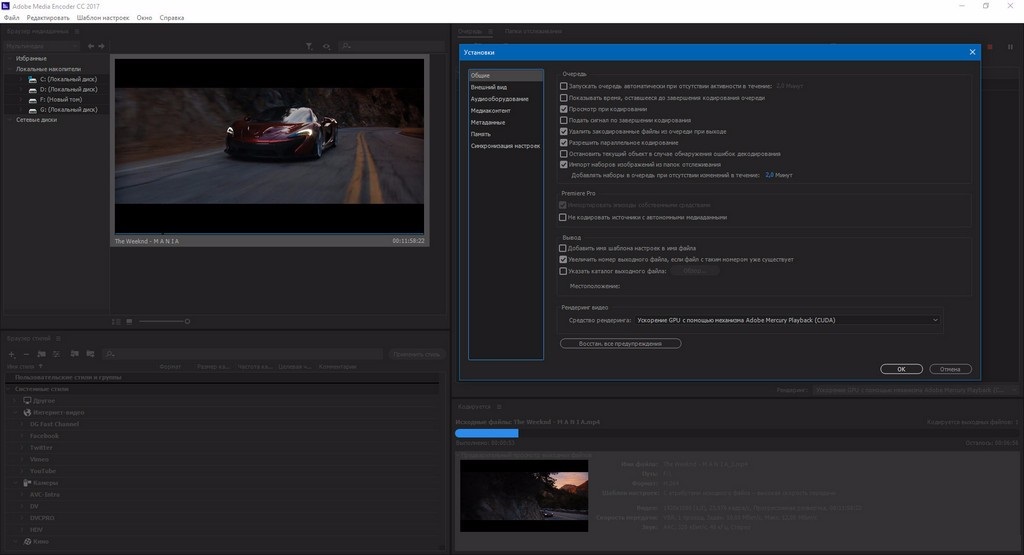Open the Редактировать menu
1024x555 pixels.
(48, 18)
